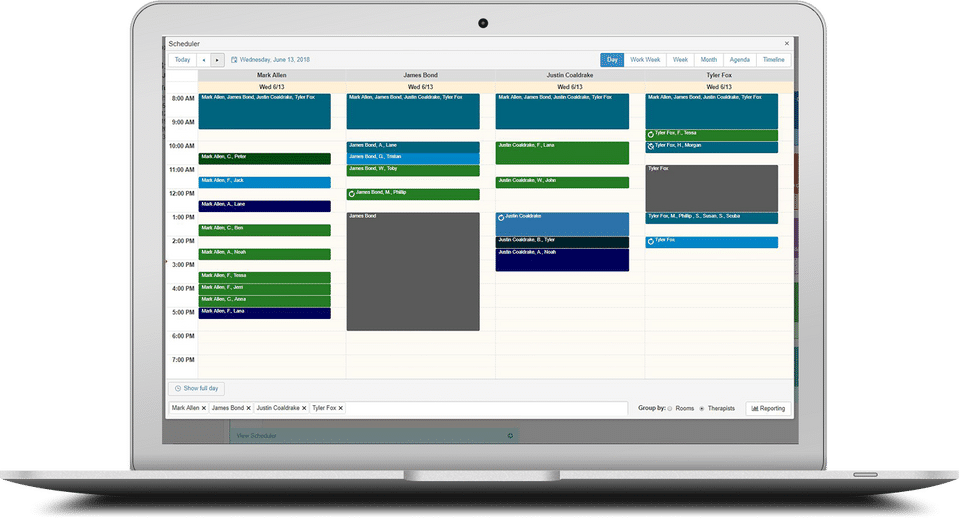Jump to Today

pyautogui.click(x=182, y=60)
